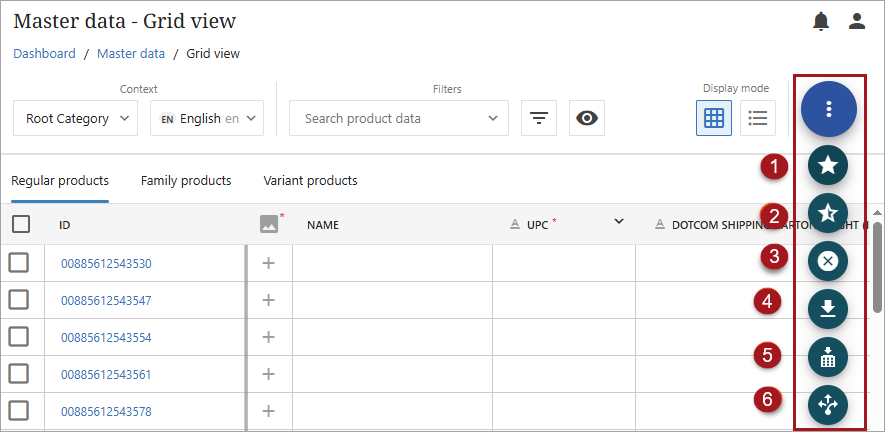
Task: Open the filter lines icon button
Action: tap(539, 118)
